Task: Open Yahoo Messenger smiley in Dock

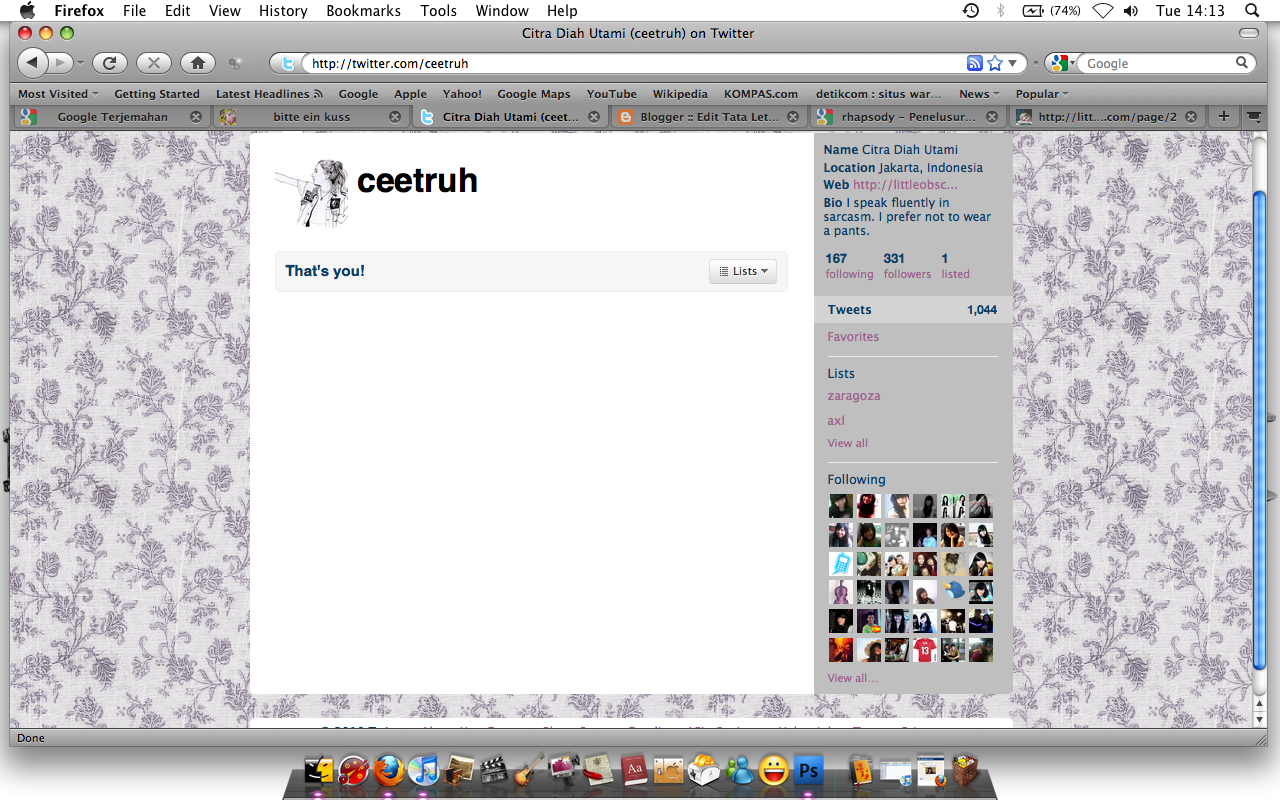Action: pos(773,771)
